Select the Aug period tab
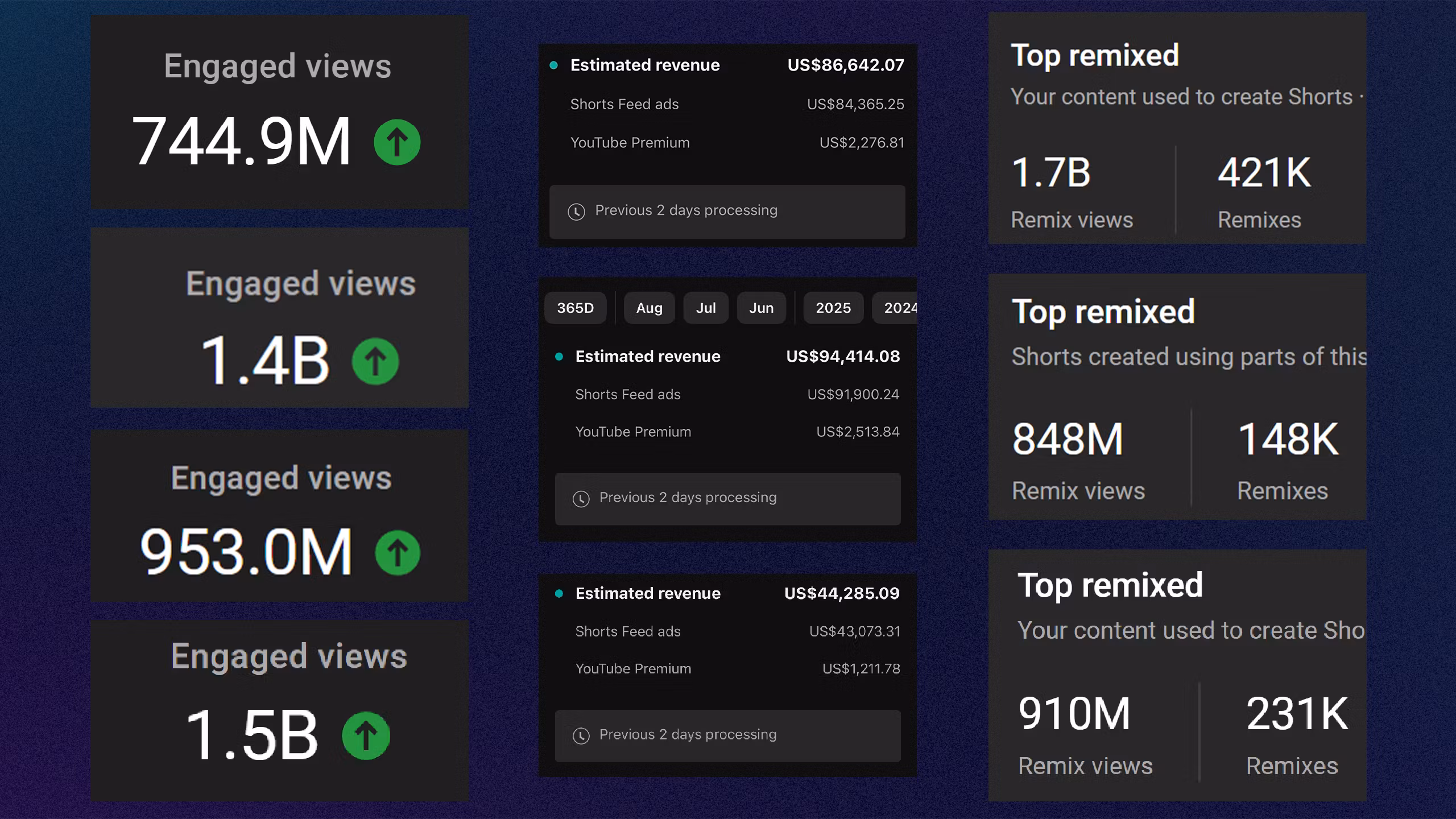 click(649, 308)
